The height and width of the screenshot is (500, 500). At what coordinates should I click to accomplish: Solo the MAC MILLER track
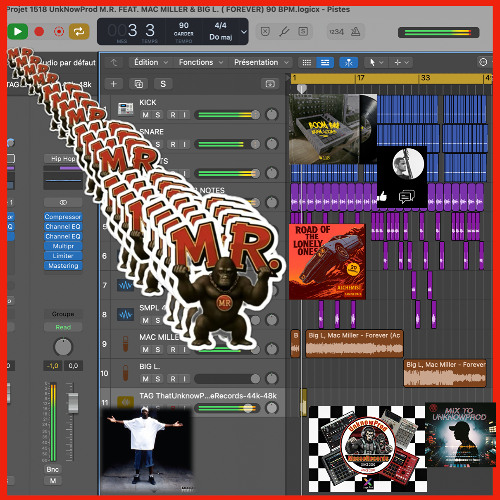click(158, 349)
